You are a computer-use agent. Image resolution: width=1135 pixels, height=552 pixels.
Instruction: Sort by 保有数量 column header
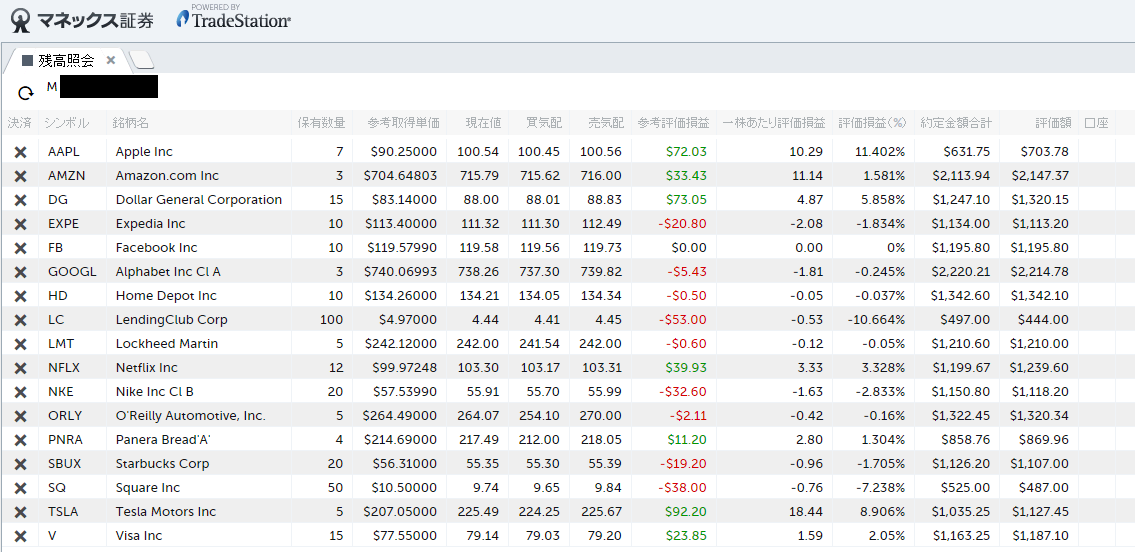coord(321,123)
